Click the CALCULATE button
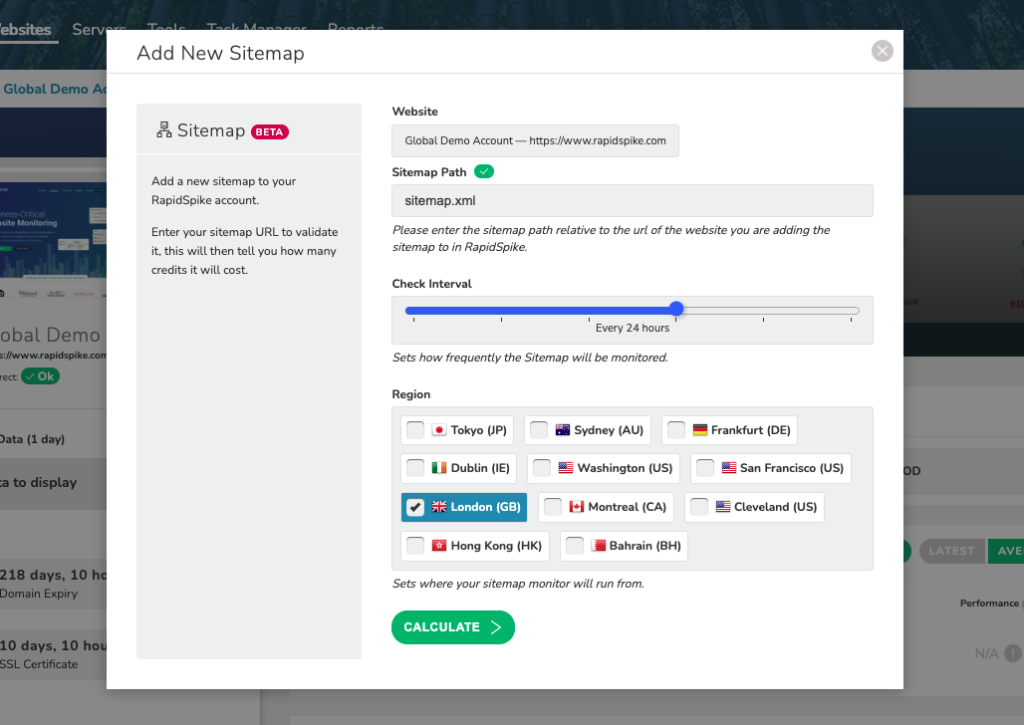Screen dimensions: 1024x725 pos(453,627)
